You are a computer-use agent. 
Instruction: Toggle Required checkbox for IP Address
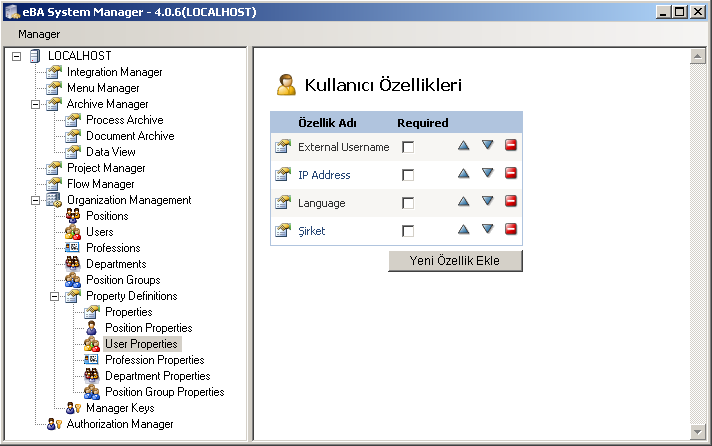pyautogui.click(x=408, y=175)
